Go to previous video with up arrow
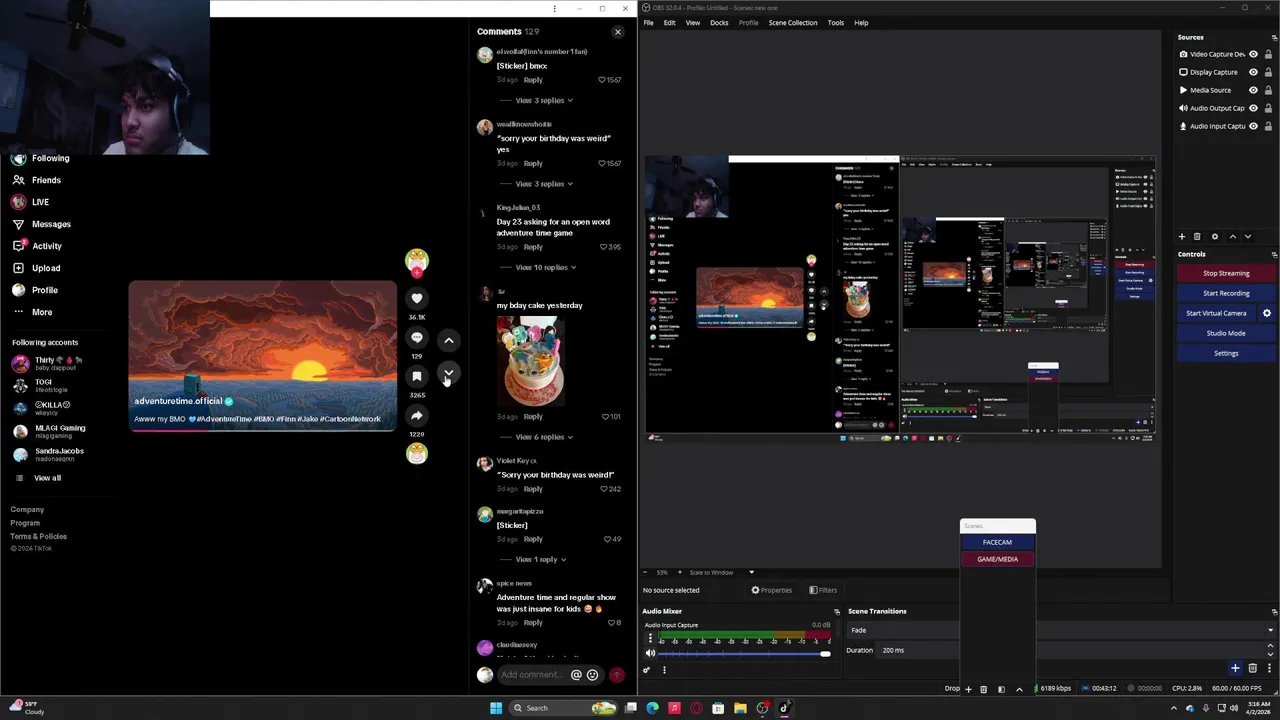 click(449, 340)
